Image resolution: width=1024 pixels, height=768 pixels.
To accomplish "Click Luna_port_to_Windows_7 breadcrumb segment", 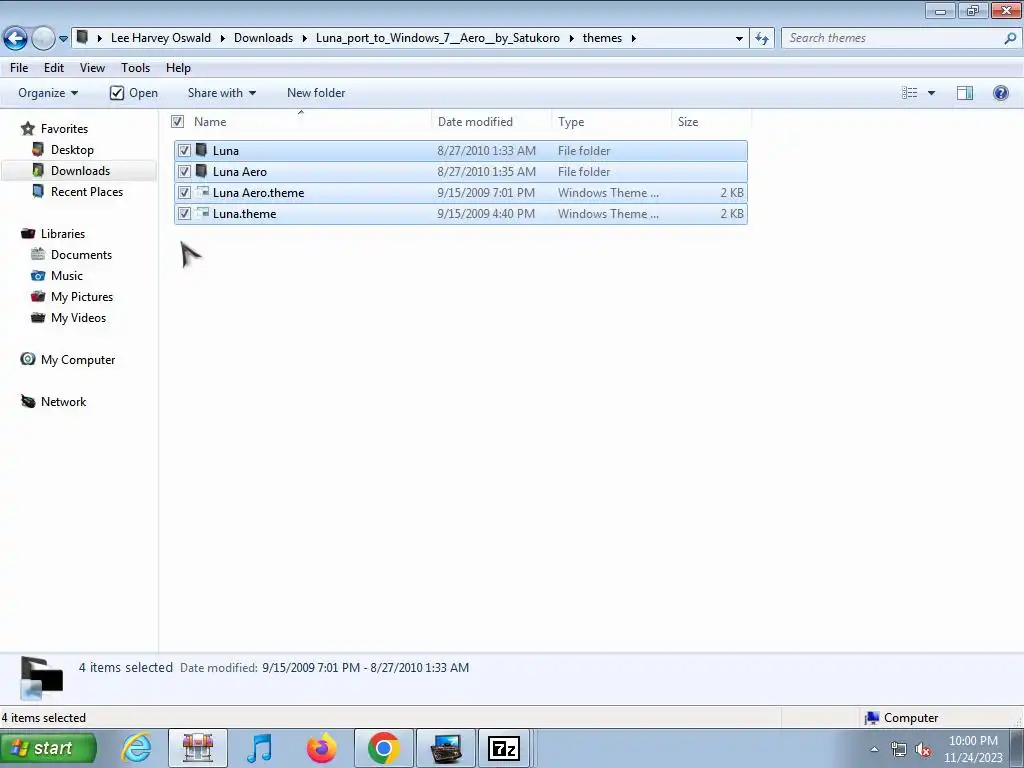I will pos(438,38).
